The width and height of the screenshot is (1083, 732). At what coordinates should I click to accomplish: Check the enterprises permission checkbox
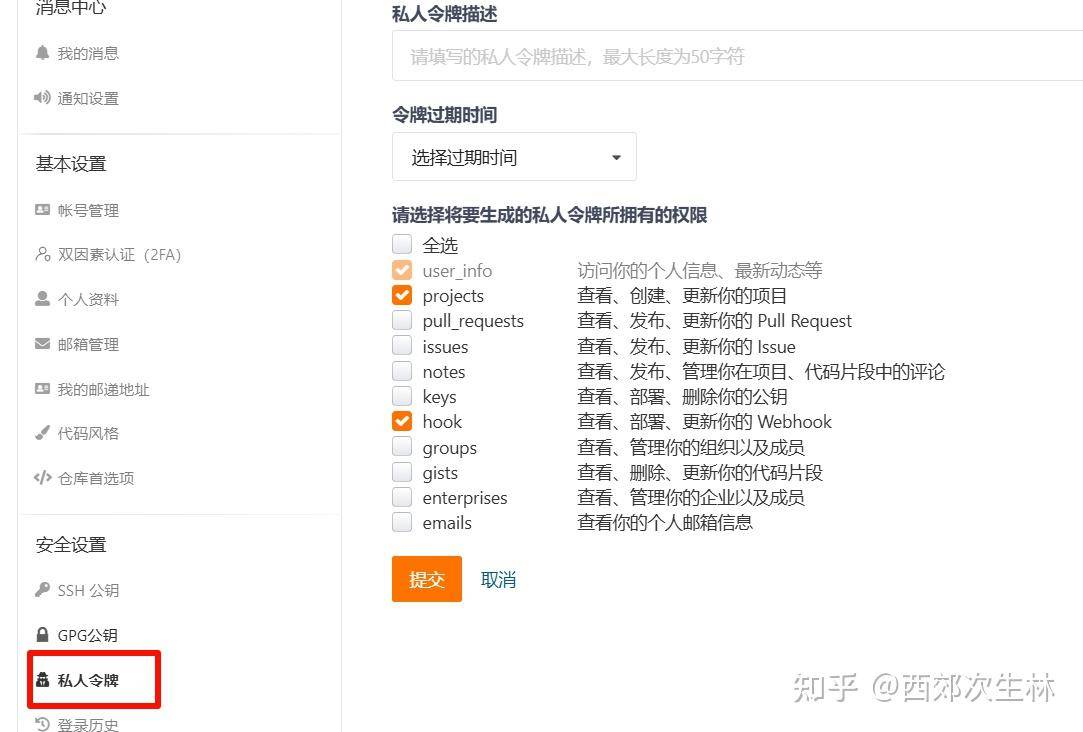pyautogui.click(x=402, y=497)
